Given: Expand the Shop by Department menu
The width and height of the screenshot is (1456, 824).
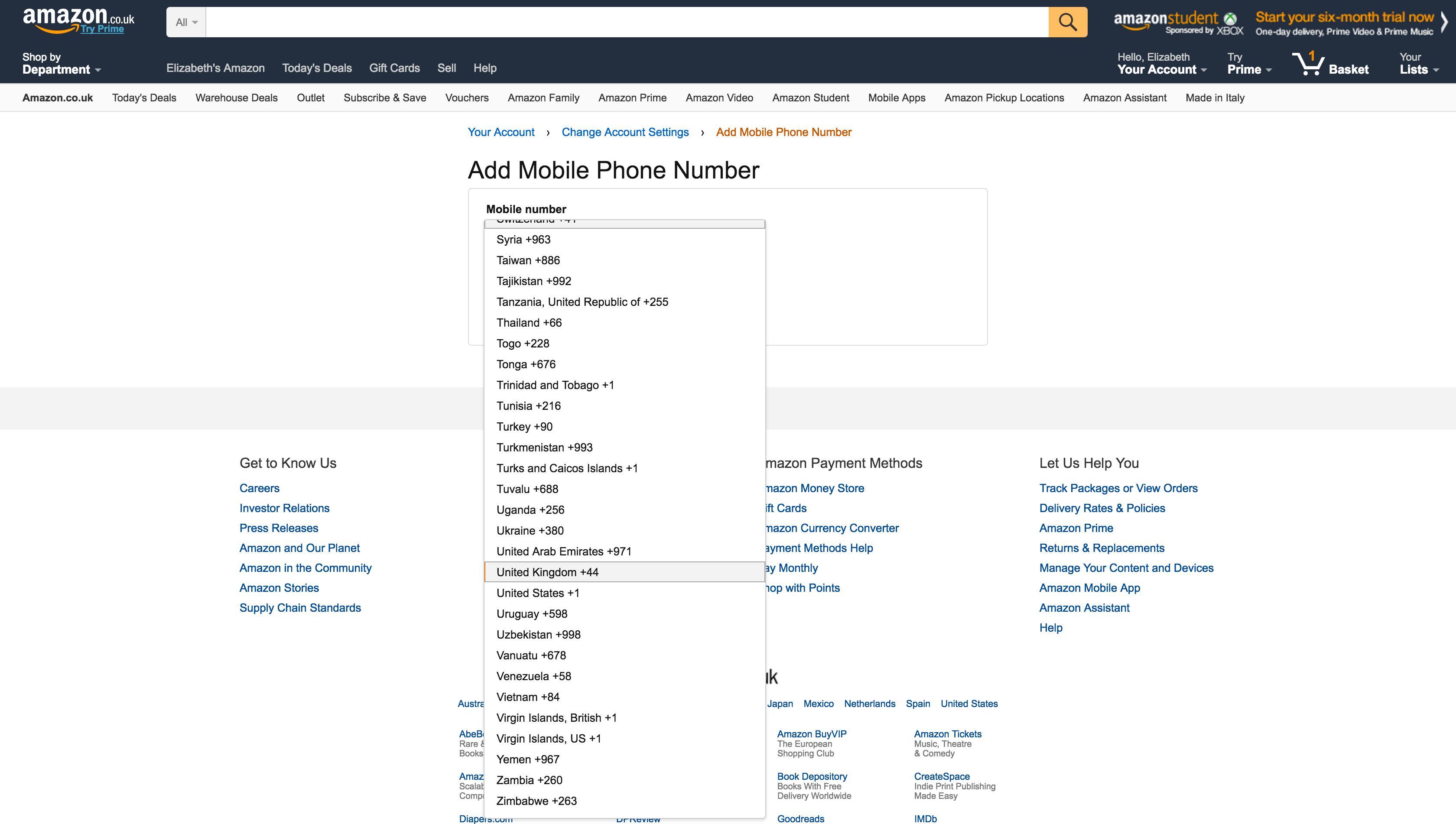Looking at the screenshot, I should pos(61,63).
